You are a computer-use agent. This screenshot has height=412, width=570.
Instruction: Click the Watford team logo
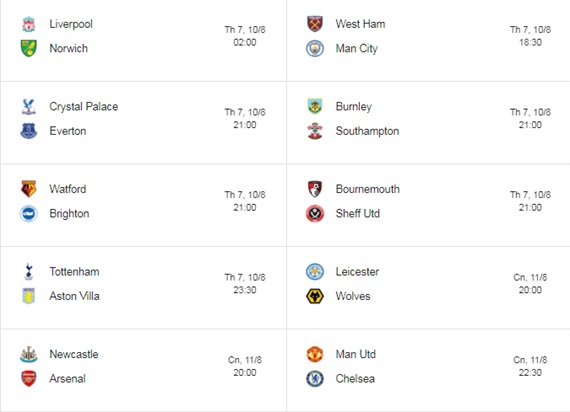coord(28,189)
